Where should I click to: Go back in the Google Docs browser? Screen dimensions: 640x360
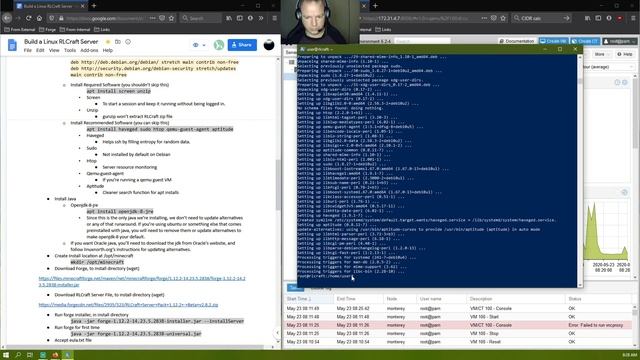[7, 18]
